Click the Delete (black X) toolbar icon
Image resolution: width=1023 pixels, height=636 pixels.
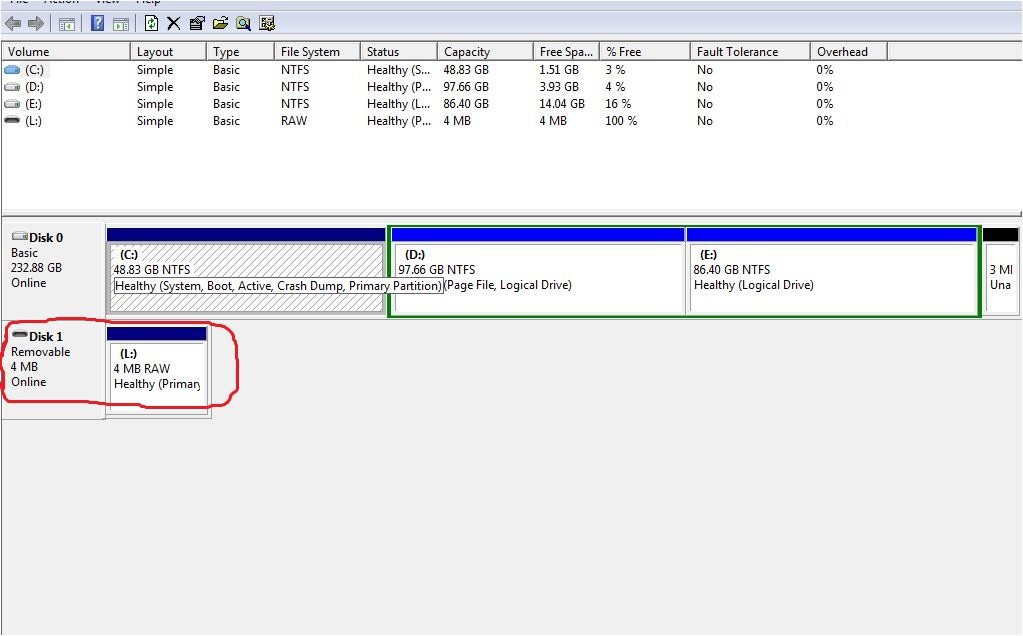click(173, 23)
